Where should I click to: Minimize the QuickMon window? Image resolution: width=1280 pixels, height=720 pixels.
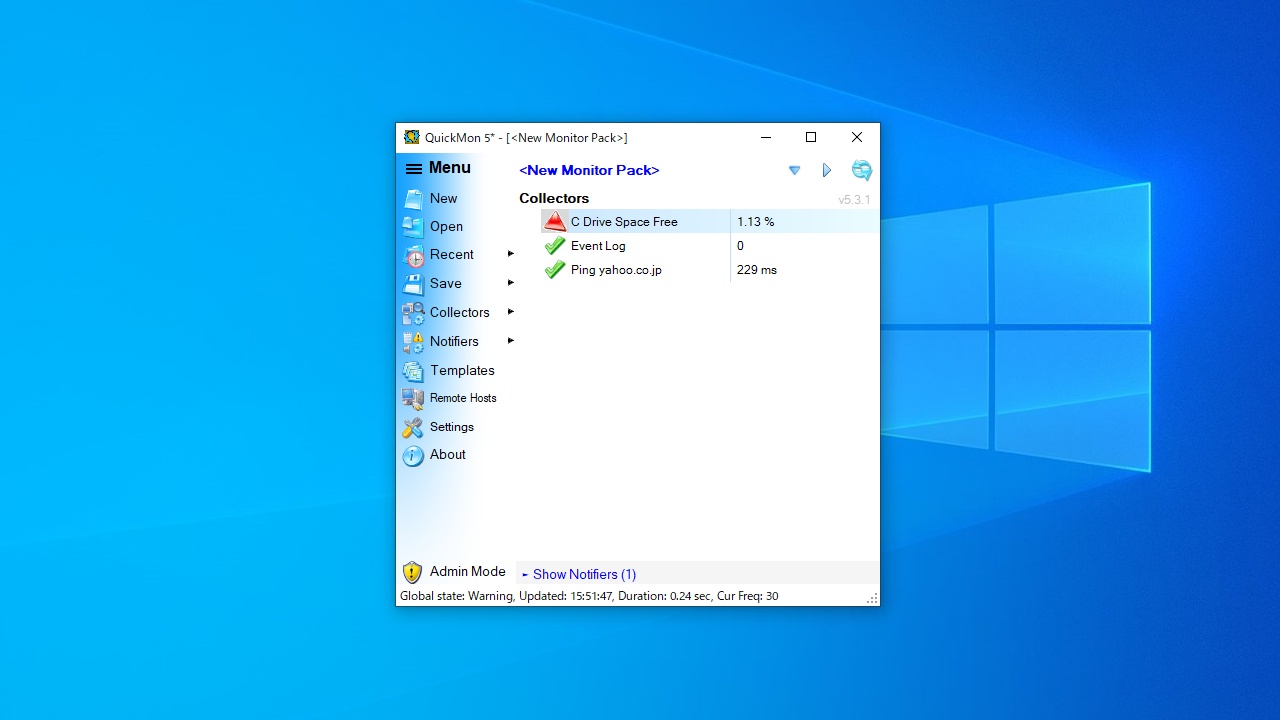pos(766,137)
